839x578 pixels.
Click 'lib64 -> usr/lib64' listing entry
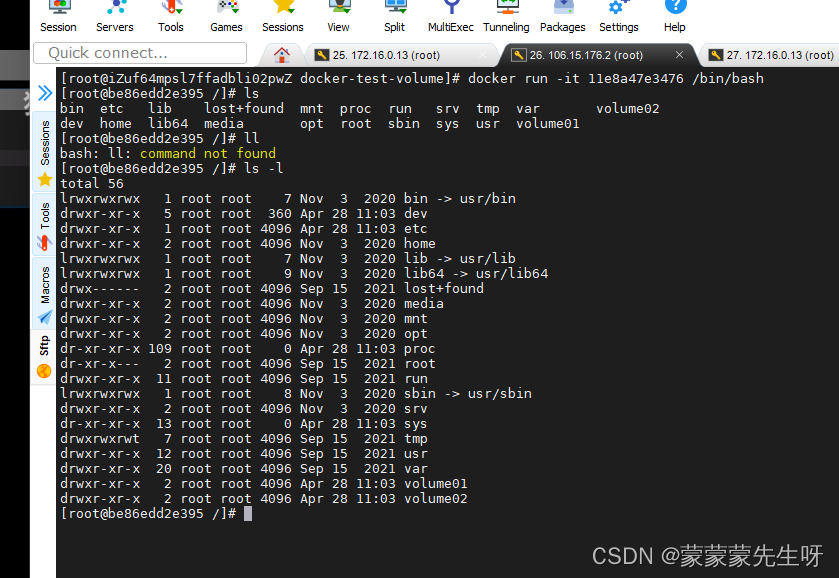coord(476,273)
